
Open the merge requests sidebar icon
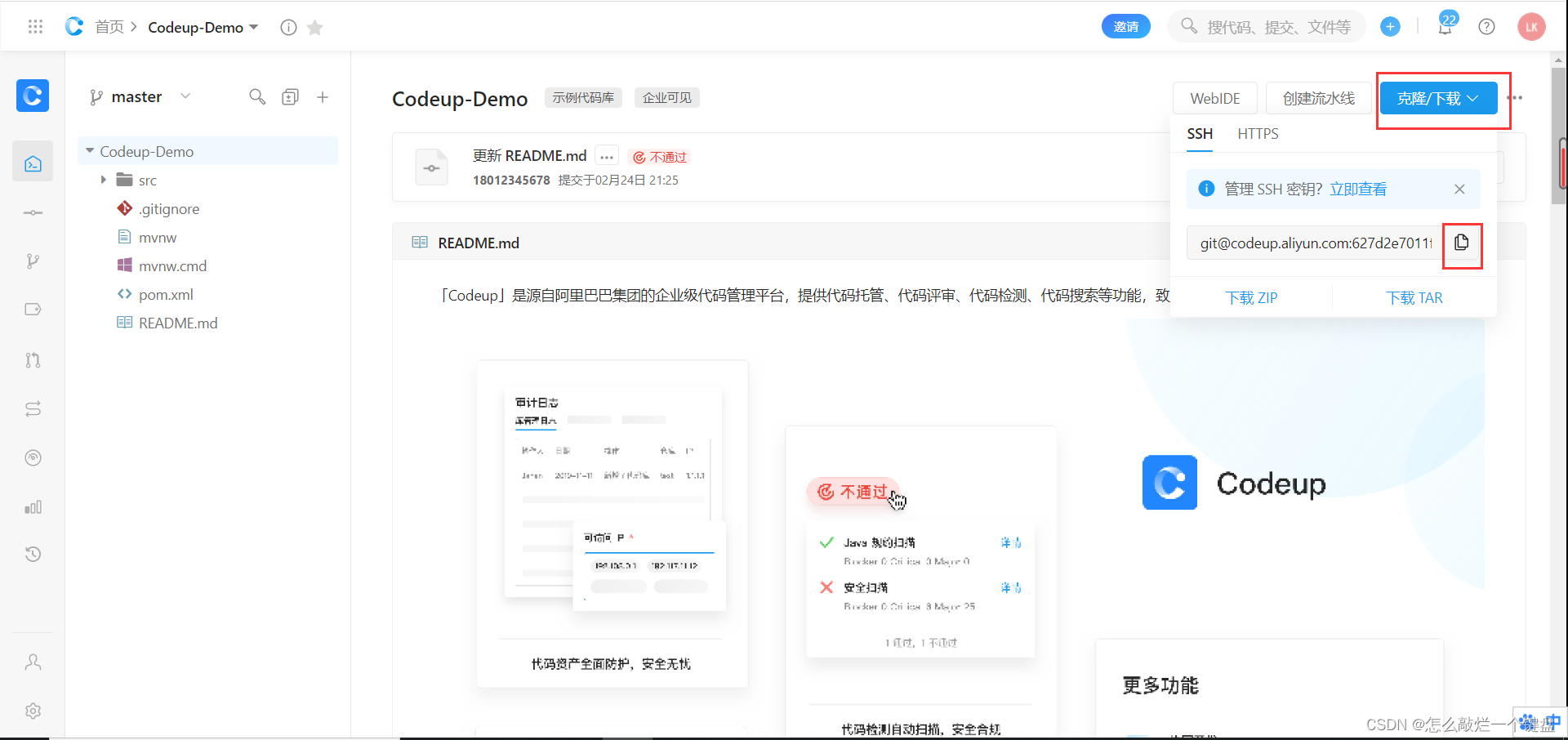(x=33, y=359)
